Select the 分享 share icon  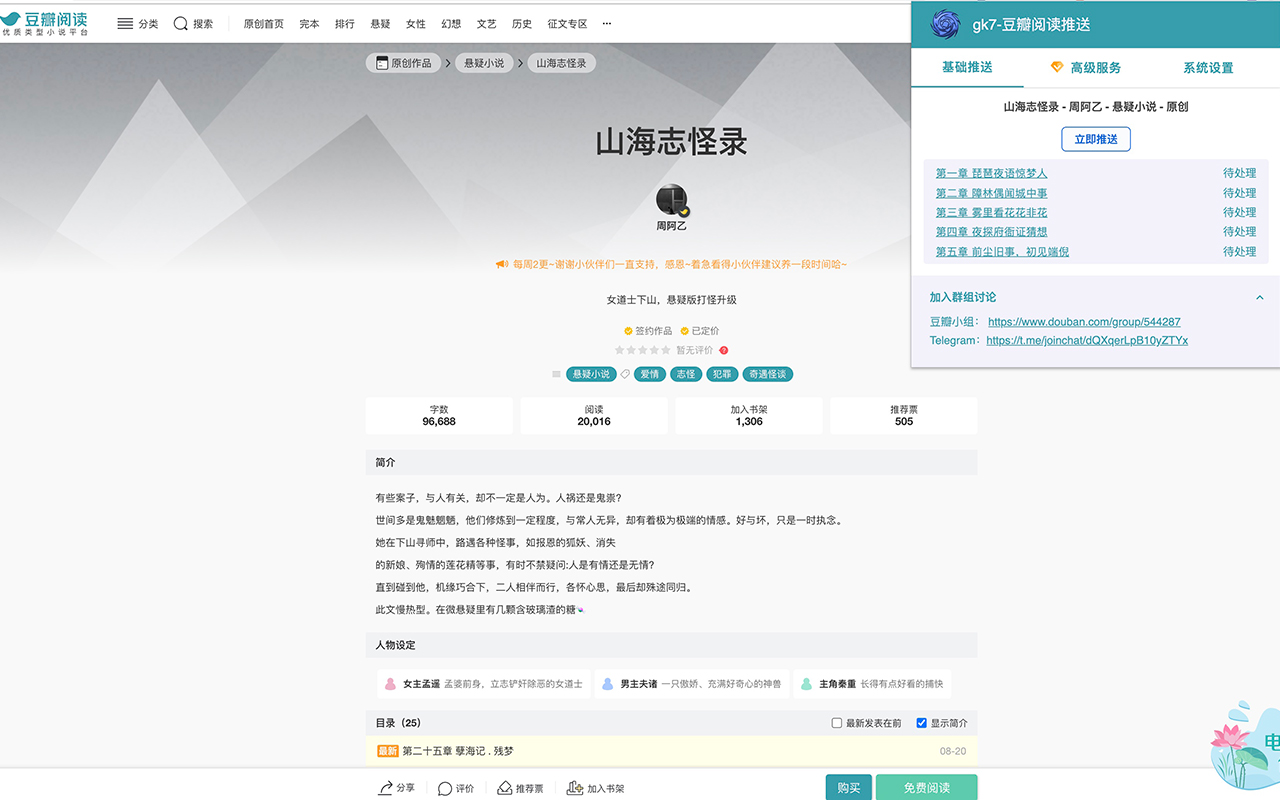click(385, 788)
